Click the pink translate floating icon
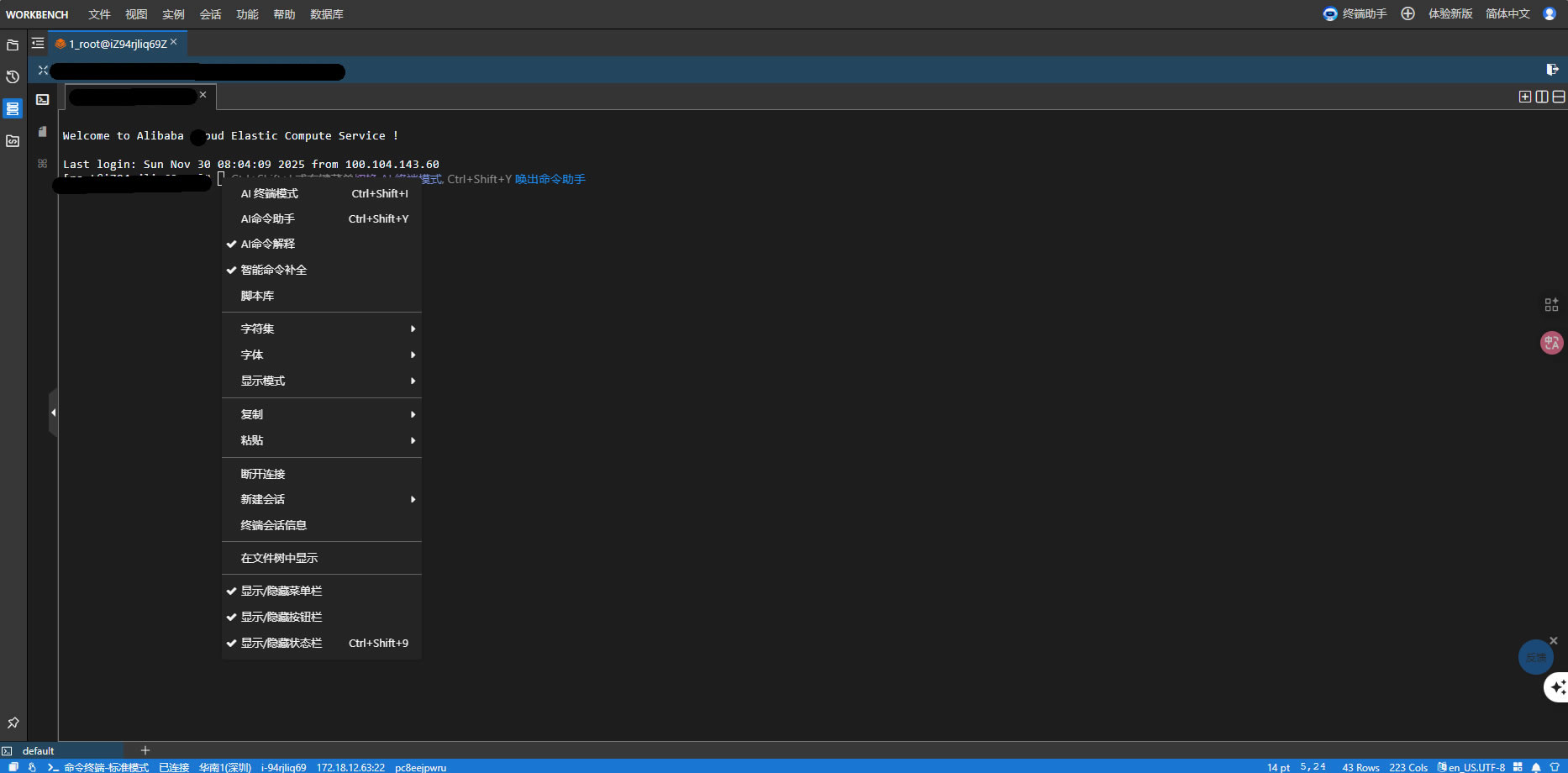 1551,343
